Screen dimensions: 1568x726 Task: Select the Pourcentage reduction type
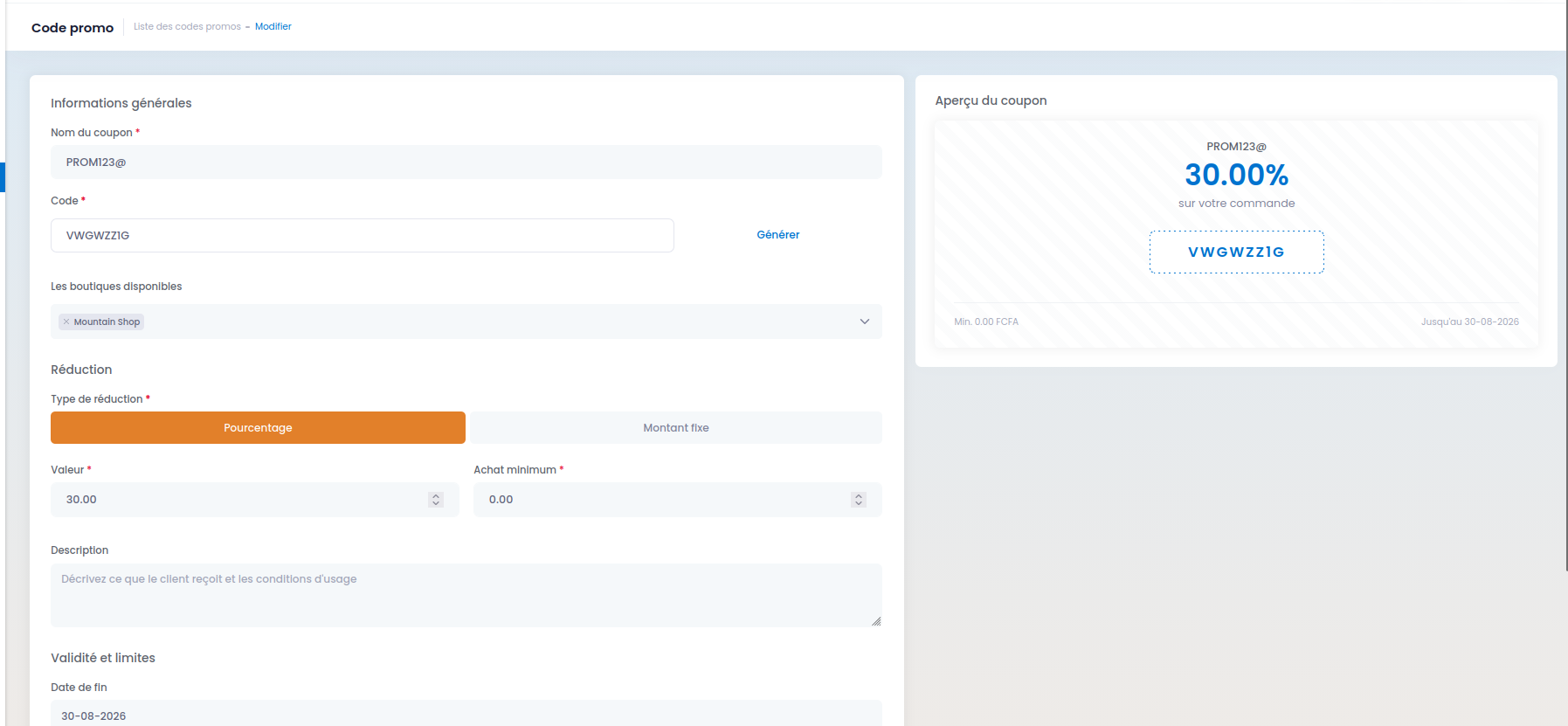258,428
